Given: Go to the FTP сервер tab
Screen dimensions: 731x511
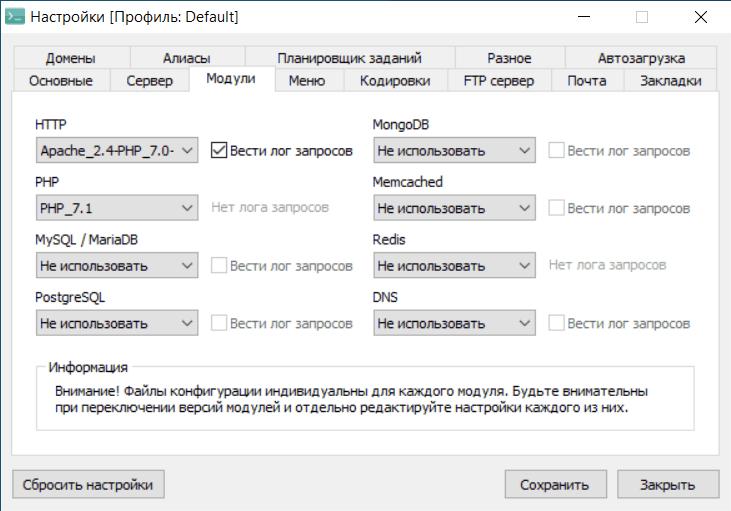Looking at the screenshot, I should [x=499, y=81].
